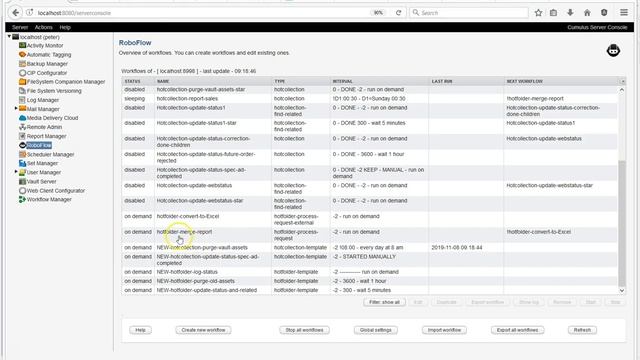
Task: Open the Mail Manager envelope icon
Action: click(x=22, y=109)
